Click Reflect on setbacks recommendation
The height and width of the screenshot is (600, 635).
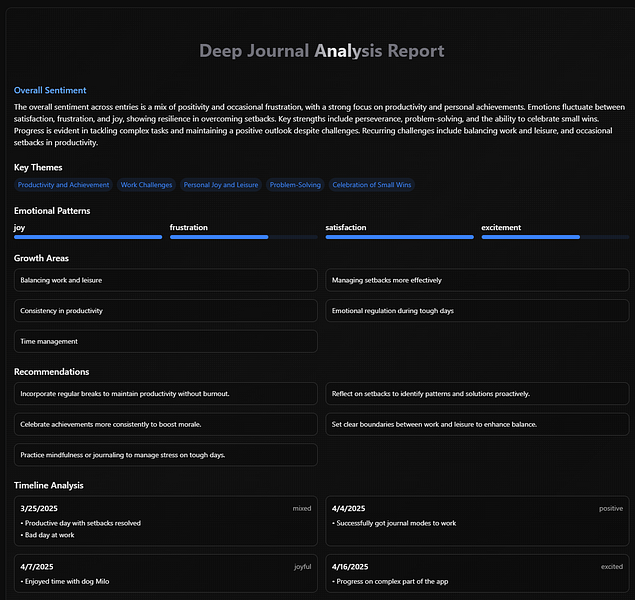coord(477,394)
